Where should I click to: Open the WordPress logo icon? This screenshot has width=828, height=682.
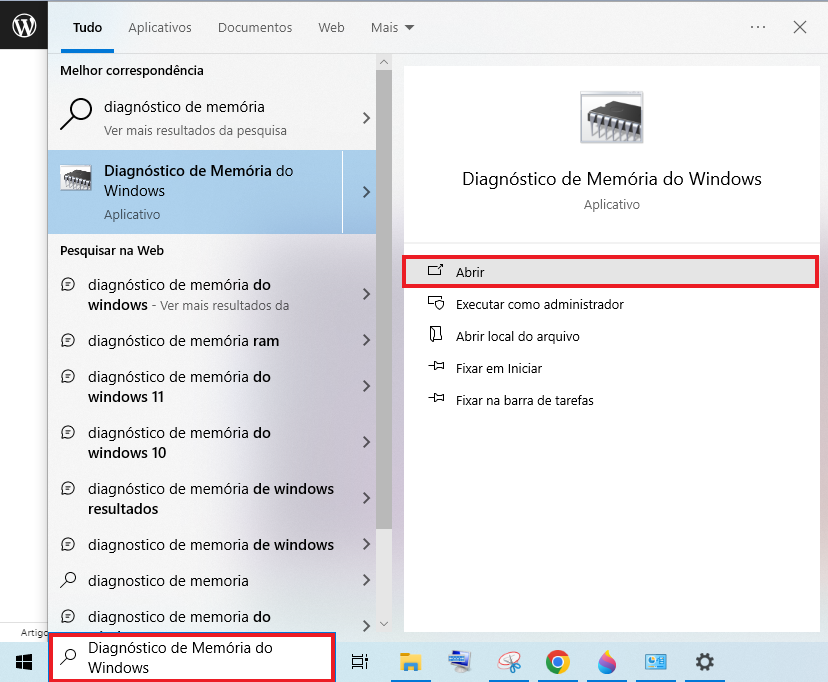(x=24, y=25)
